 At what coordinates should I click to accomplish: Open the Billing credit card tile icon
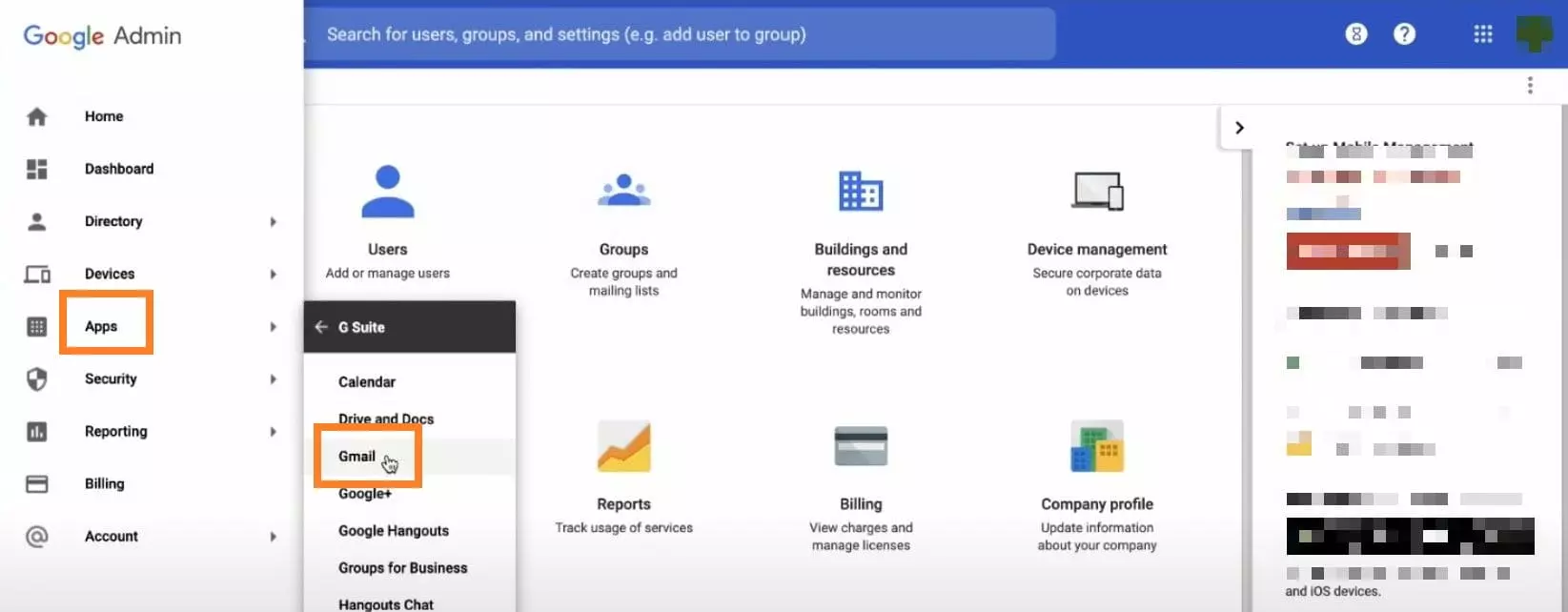[861, 446]
